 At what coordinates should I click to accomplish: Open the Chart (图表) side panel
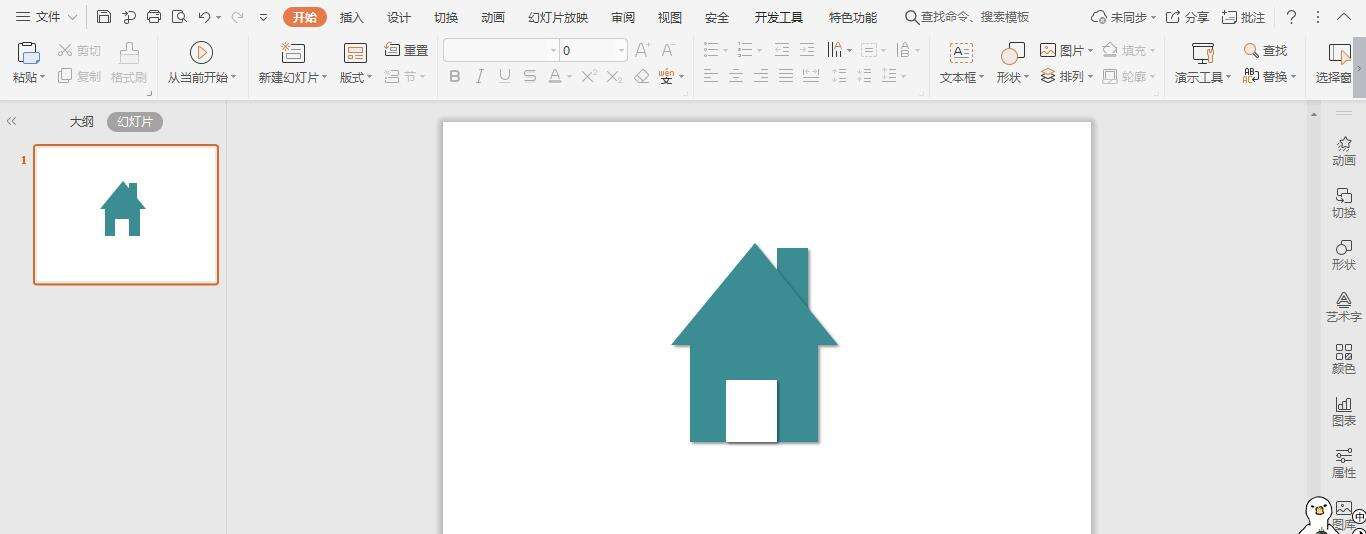point(1343,411)
